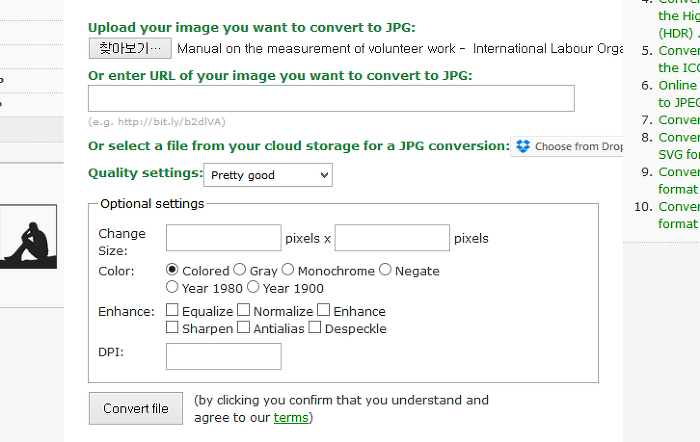Tick the Sharpen checkbox

click(172, 327)
